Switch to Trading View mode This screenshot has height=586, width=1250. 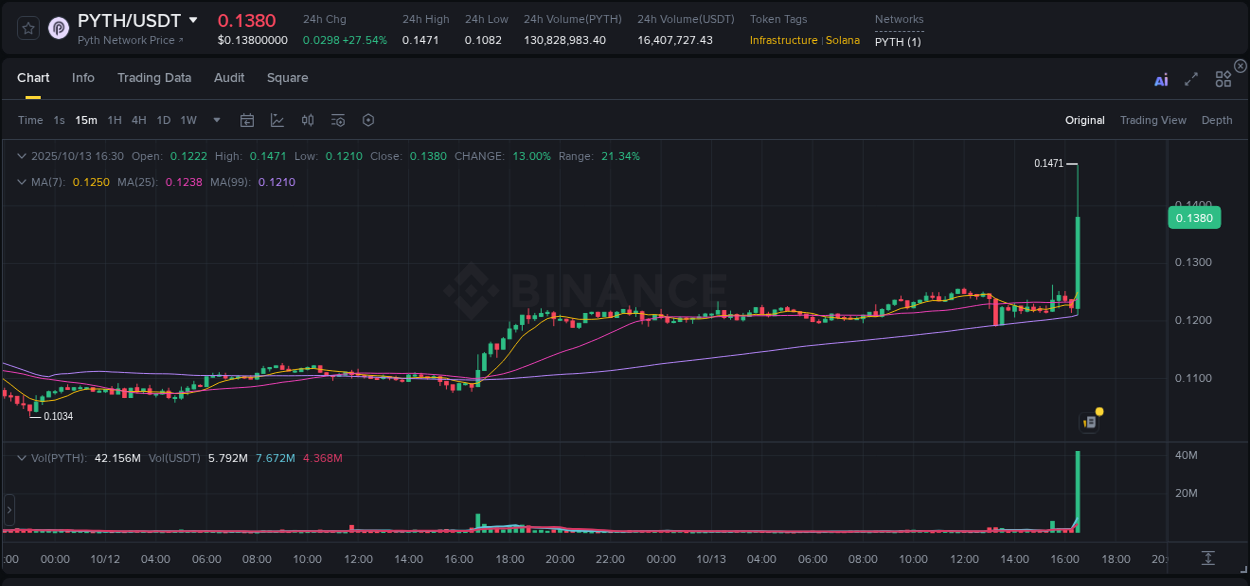point(1153,120)
